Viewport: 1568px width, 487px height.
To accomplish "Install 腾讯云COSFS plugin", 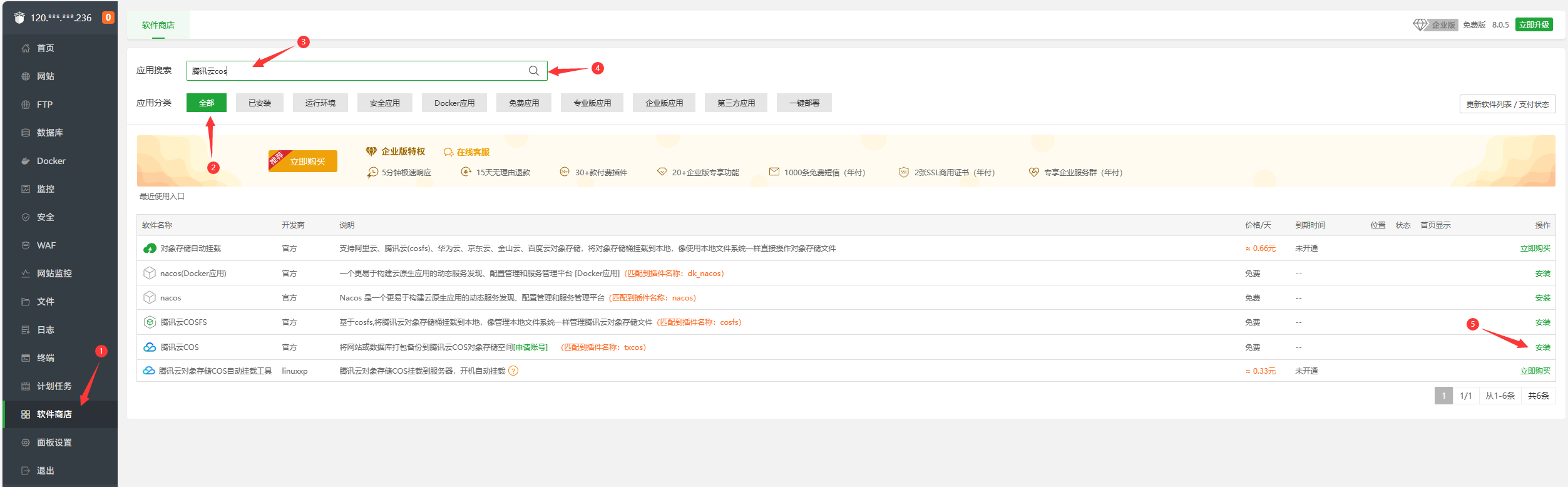I will (x=1543, y=322).
